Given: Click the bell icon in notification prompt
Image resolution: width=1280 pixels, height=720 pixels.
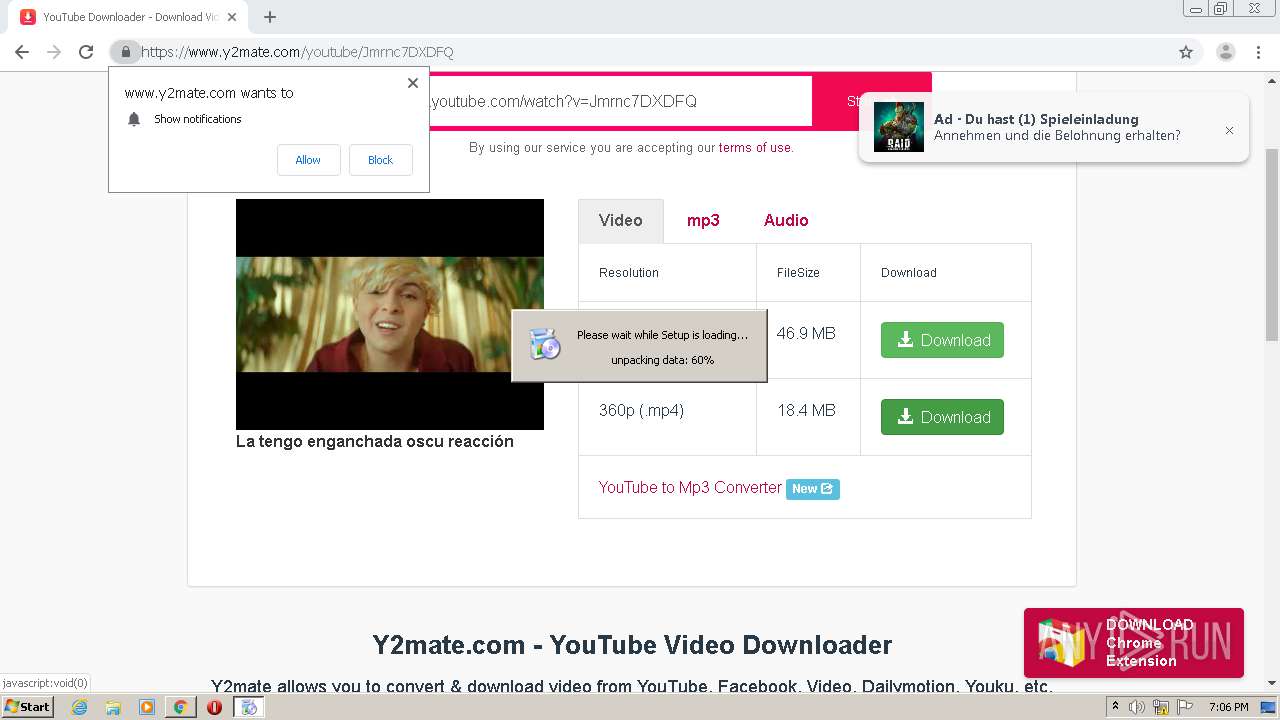Looking at the screenshot, I should click(134, 119).
